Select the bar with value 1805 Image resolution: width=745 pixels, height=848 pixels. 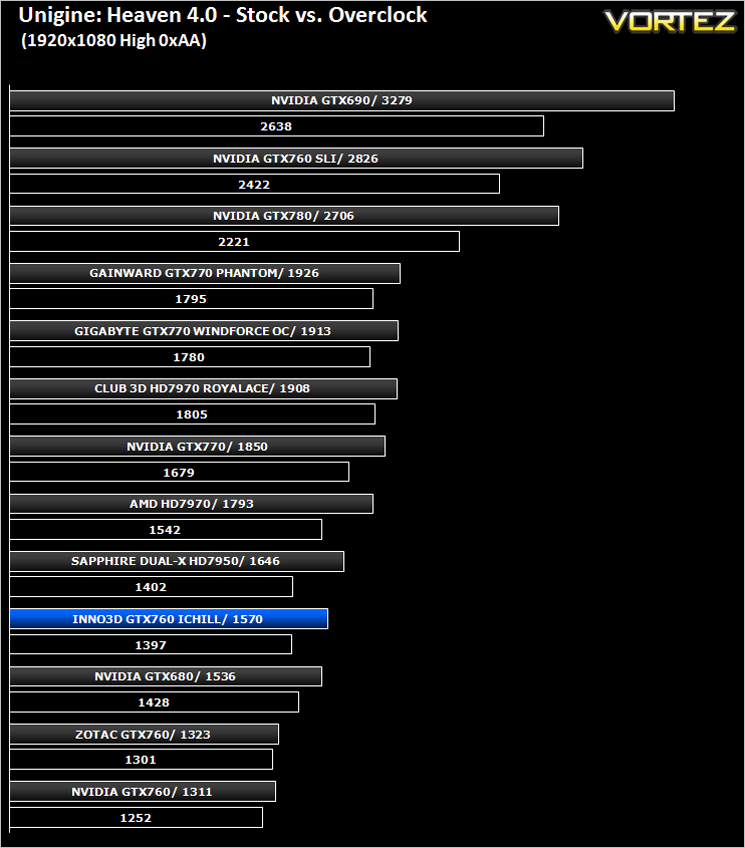(192, 414)
